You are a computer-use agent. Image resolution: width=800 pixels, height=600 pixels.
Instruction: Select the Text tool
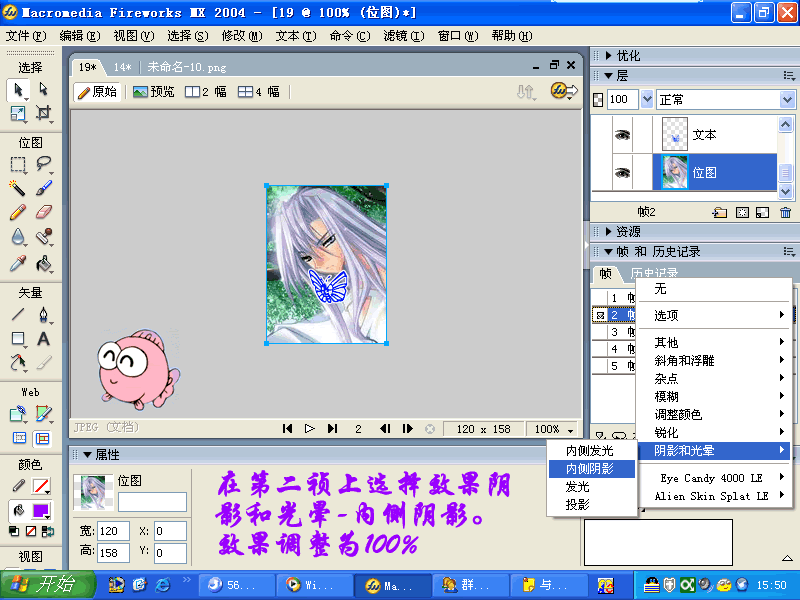pos(43,338)
